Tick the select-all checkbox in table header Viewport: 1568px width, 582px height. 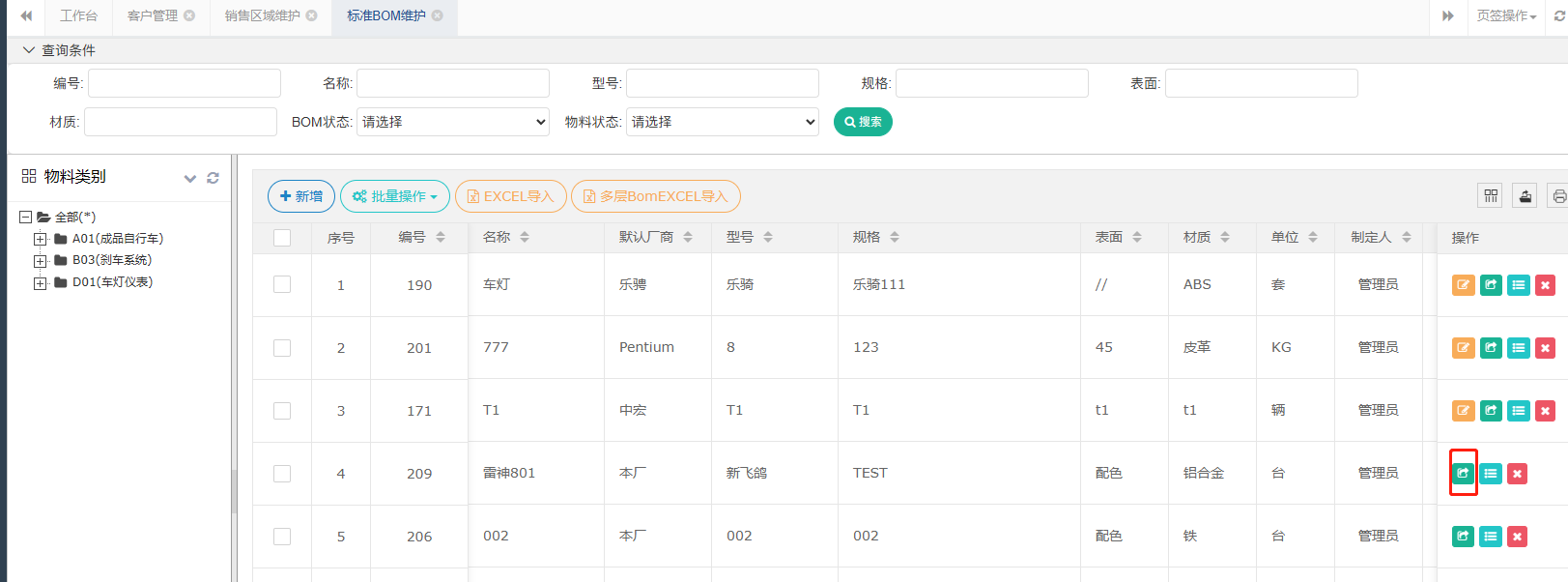click(282, 238)
